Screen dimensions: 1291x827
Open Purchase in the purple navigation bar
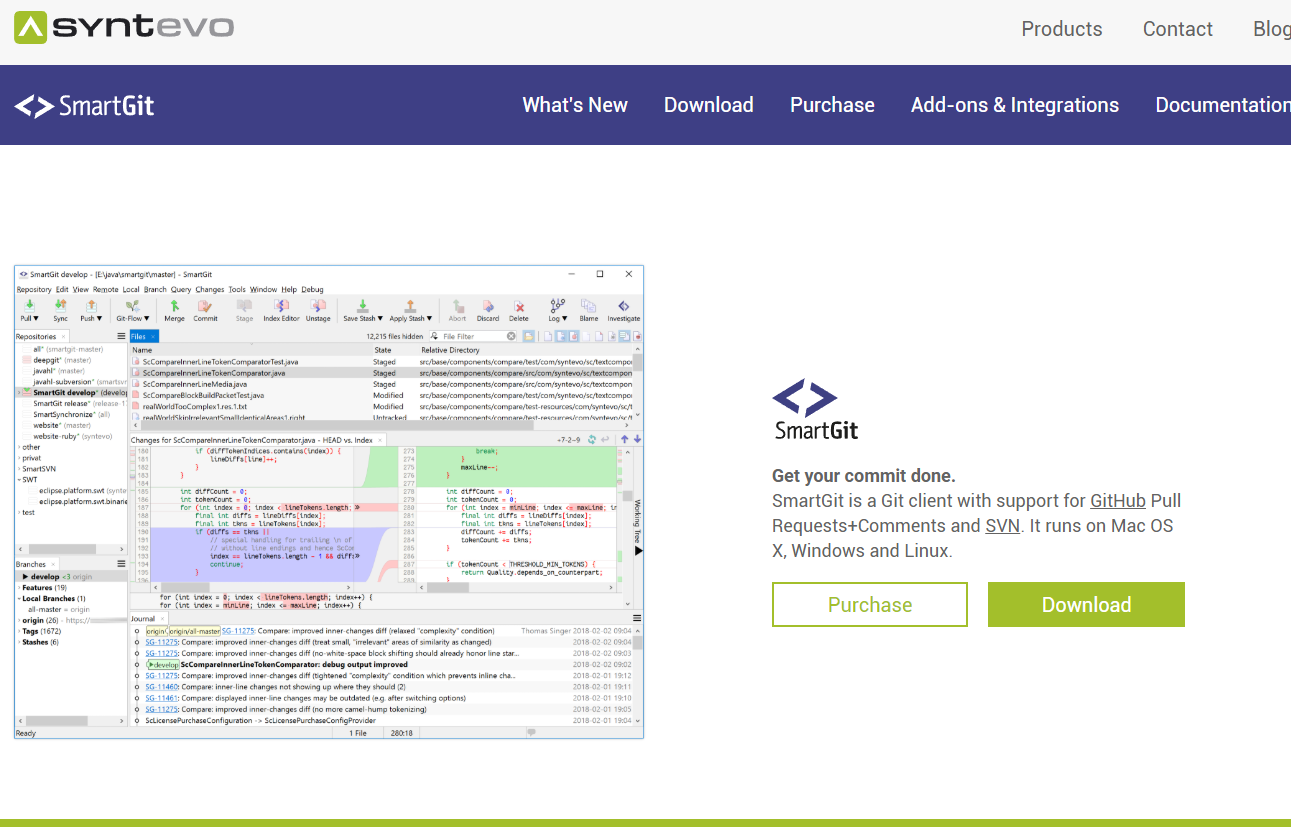832,105
